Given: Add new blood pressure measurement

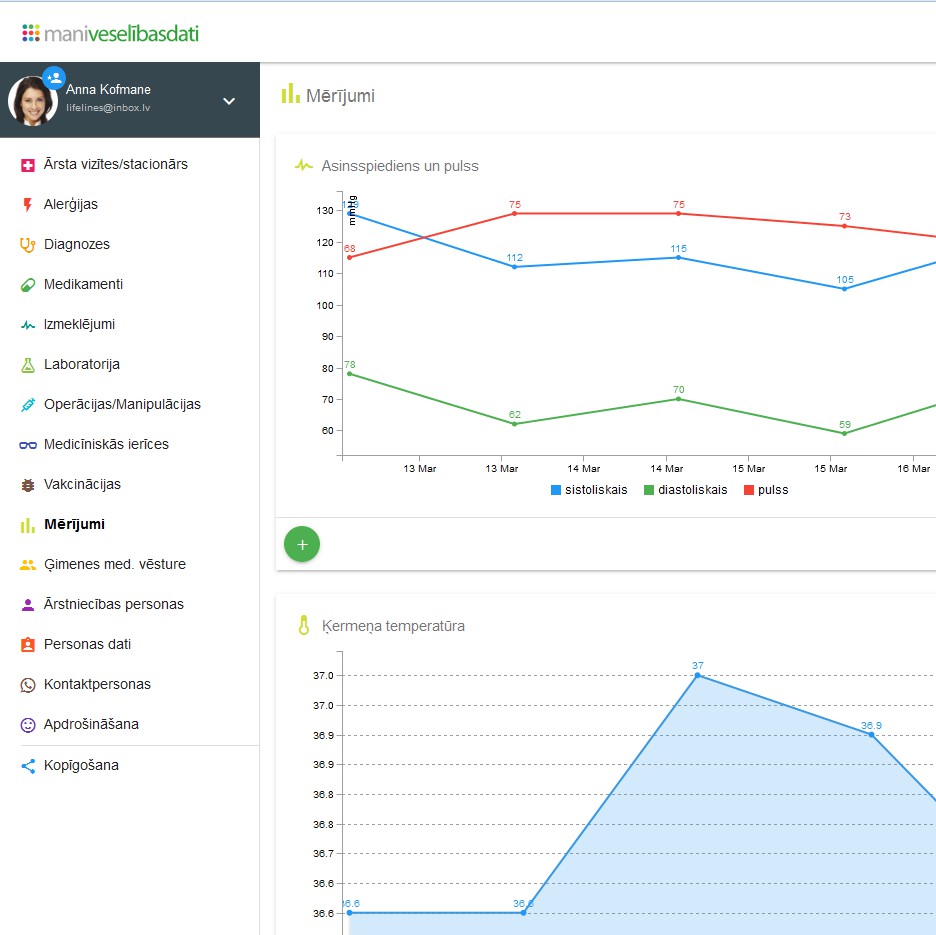Looking at the screenshot, I should pyautogui.click(x=302, y=544).
